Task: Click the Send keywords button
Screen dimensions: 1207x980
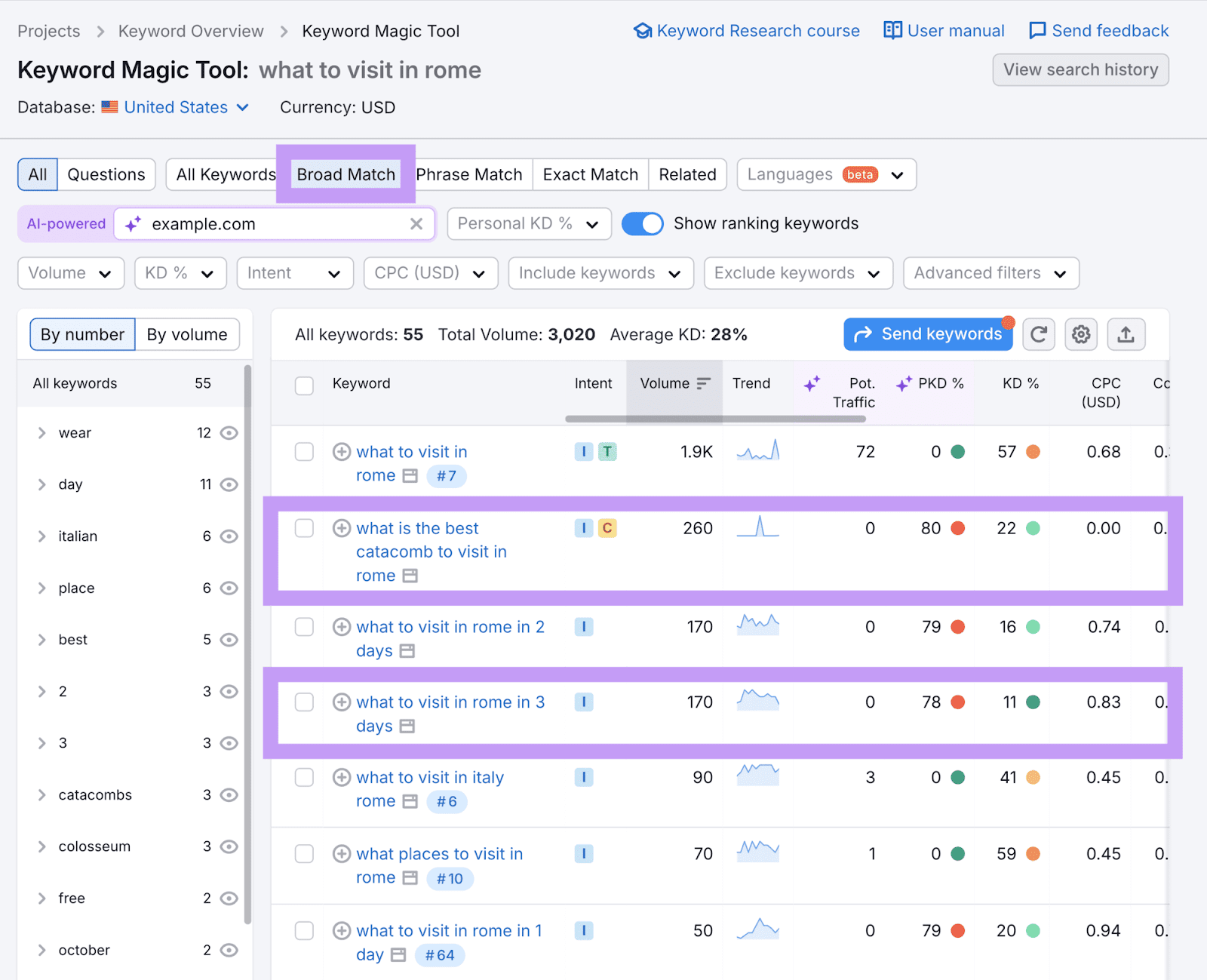Action: [928, 334]
